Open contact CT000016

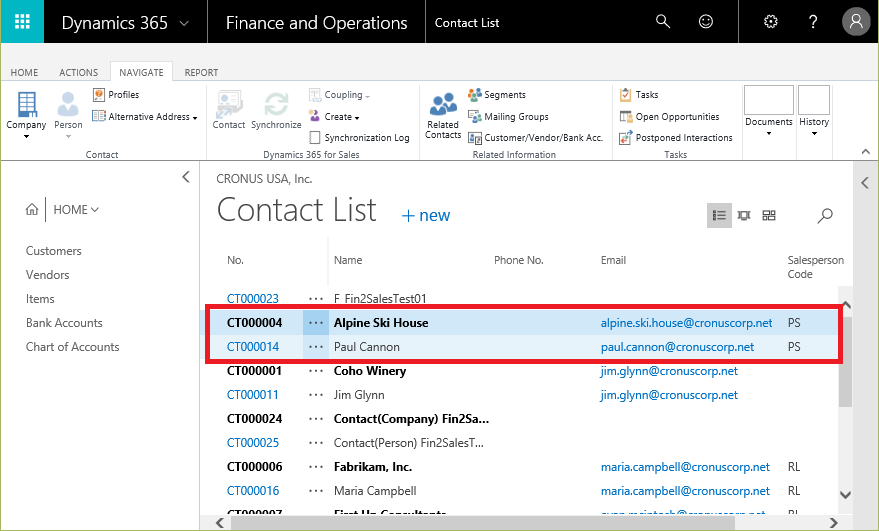(253, 491)
